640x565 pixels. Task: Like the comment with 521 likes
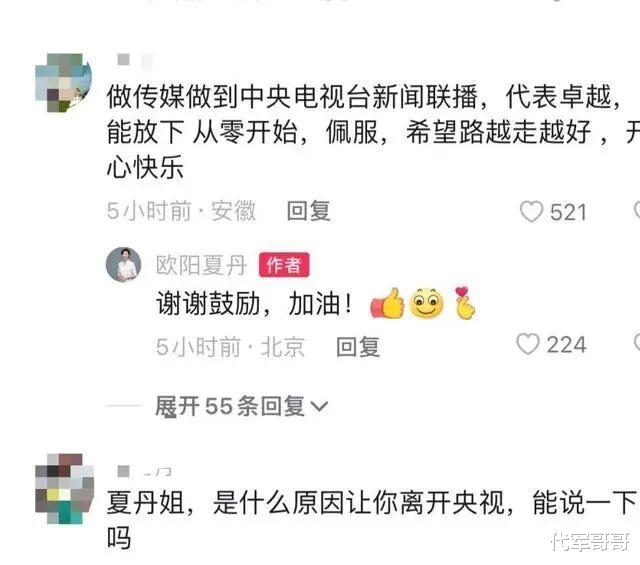[531, 211]
